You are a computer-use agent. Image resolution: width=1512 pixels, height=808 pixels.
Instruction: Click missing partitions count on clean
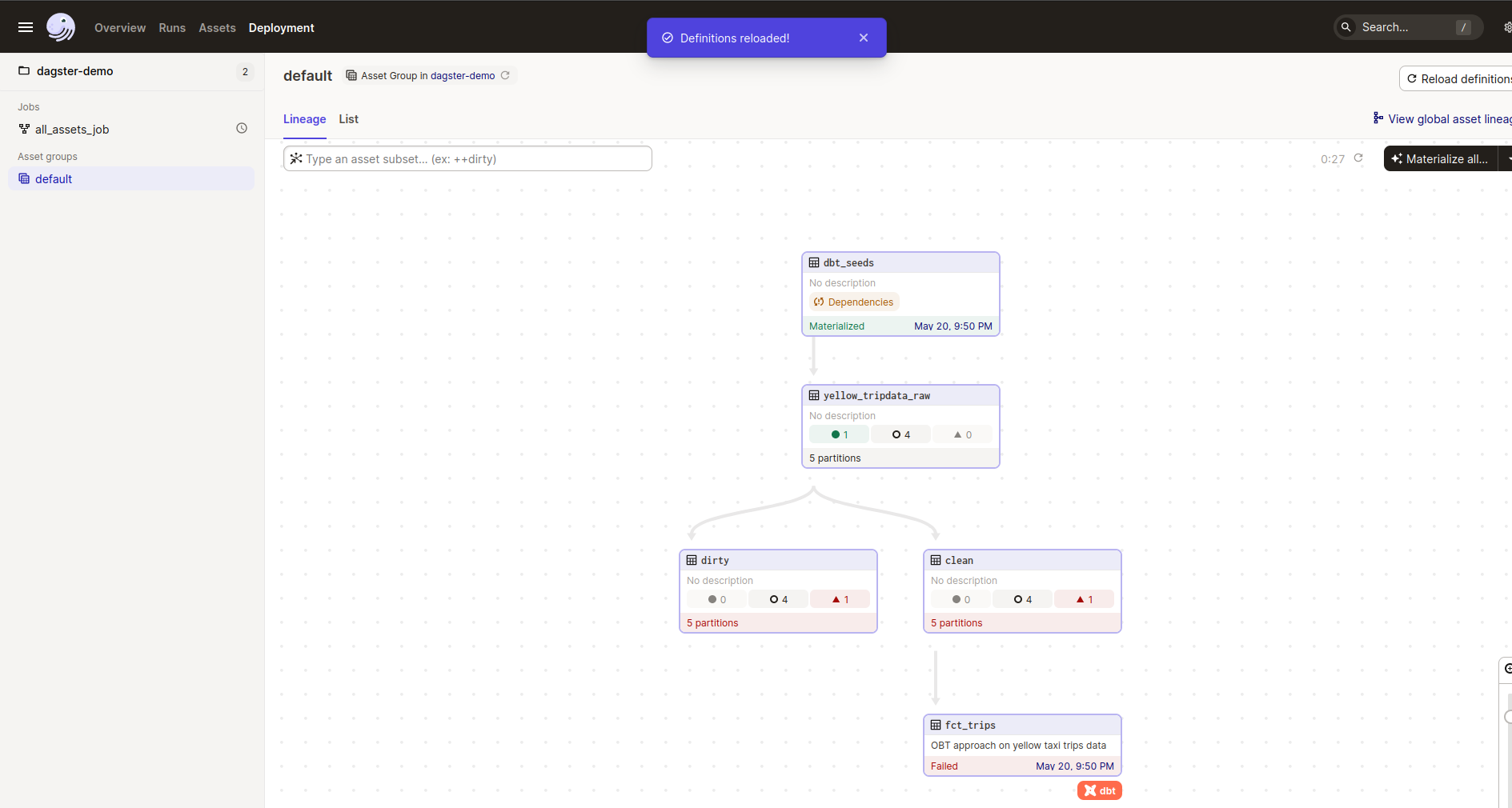point(1022,599)
